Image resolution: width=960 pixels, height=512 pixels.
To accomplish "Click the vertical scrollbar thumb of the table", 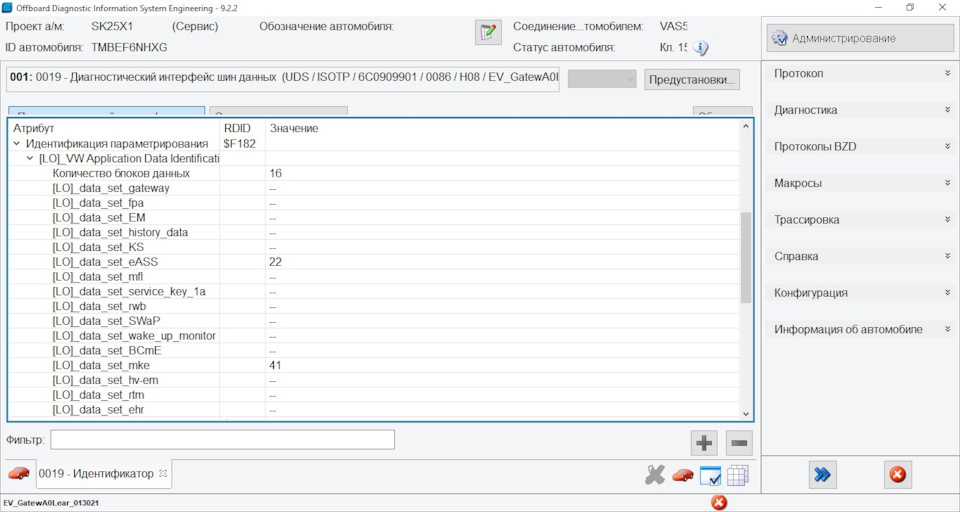I will tap(746, 258).
